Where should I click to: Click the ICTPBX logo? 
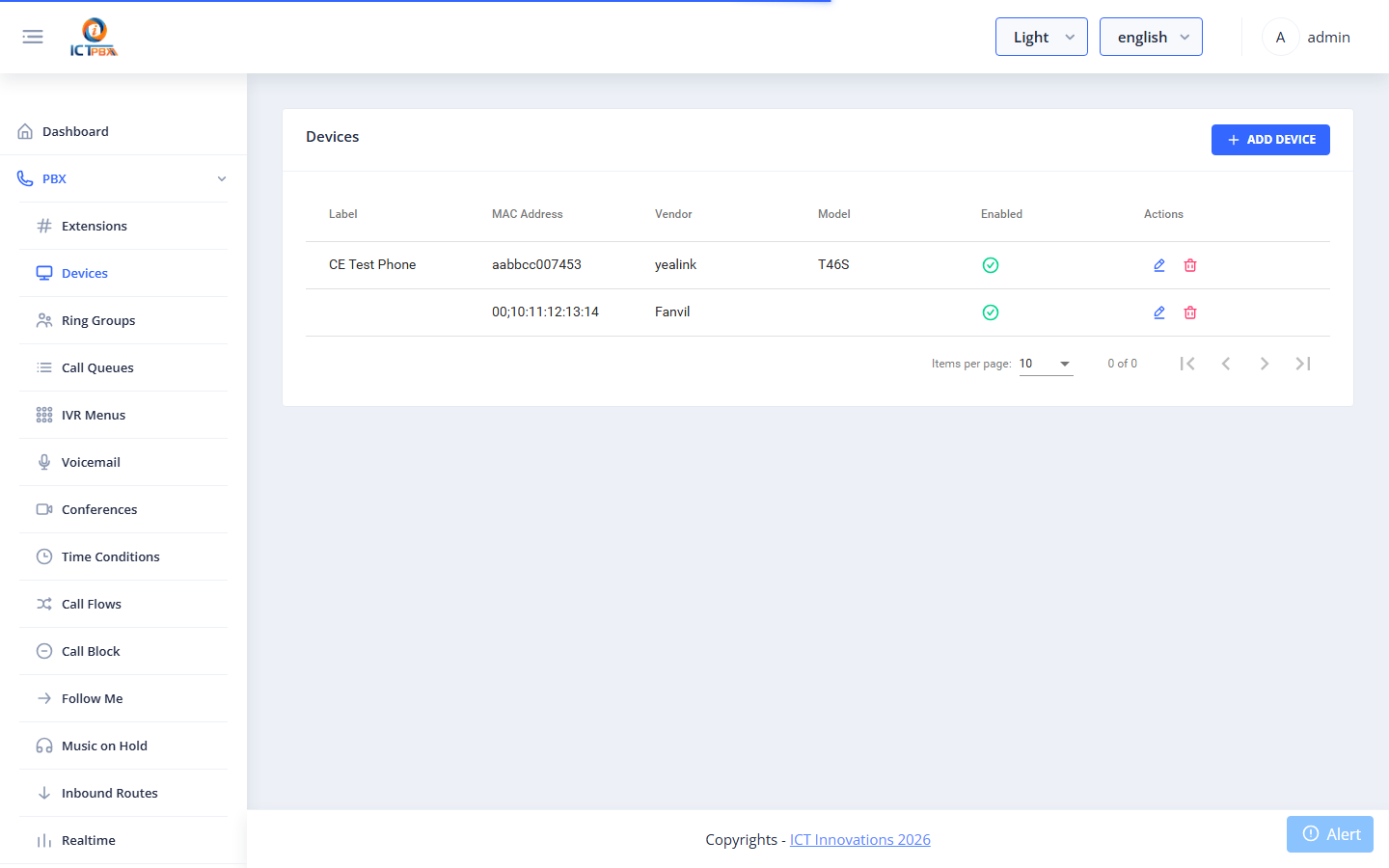[x=94, y=38]
